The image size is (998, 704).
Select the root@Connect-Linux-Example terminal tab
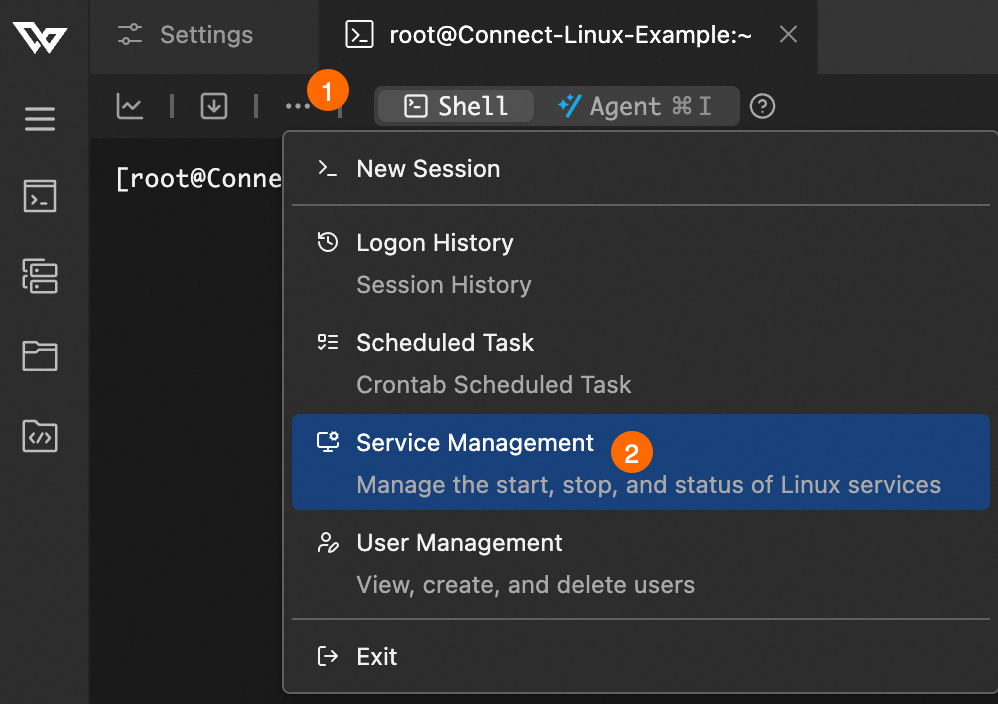pos(550,36)
